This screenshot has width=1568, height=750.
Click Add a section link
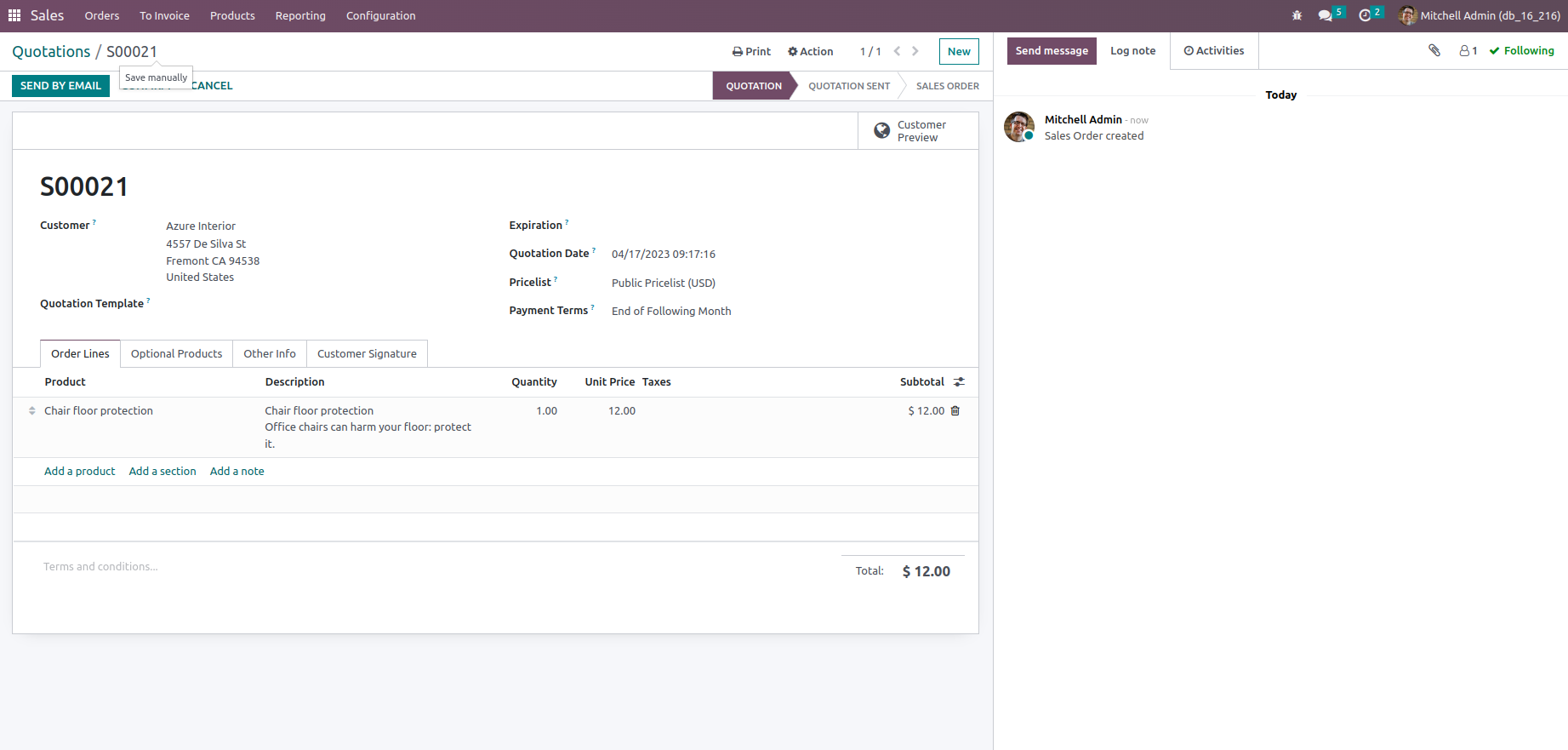pos(163,471)
